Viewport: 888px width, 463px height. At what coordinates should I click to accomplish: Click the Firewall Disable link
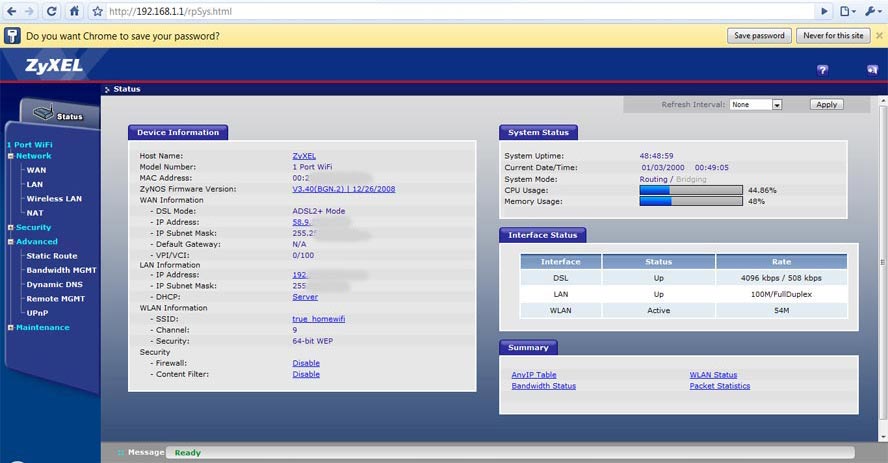pos(306,363)
